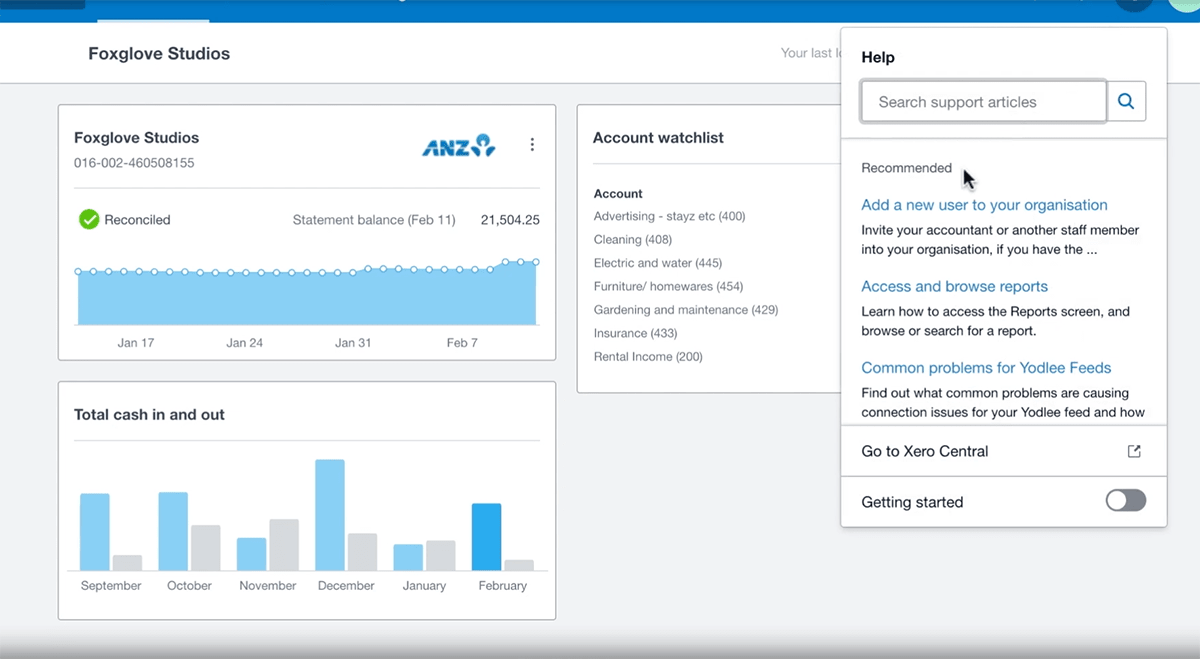Select Gardening and maintenance (429) account
The width and height of the screenshot is (1200, 659).
685,310
